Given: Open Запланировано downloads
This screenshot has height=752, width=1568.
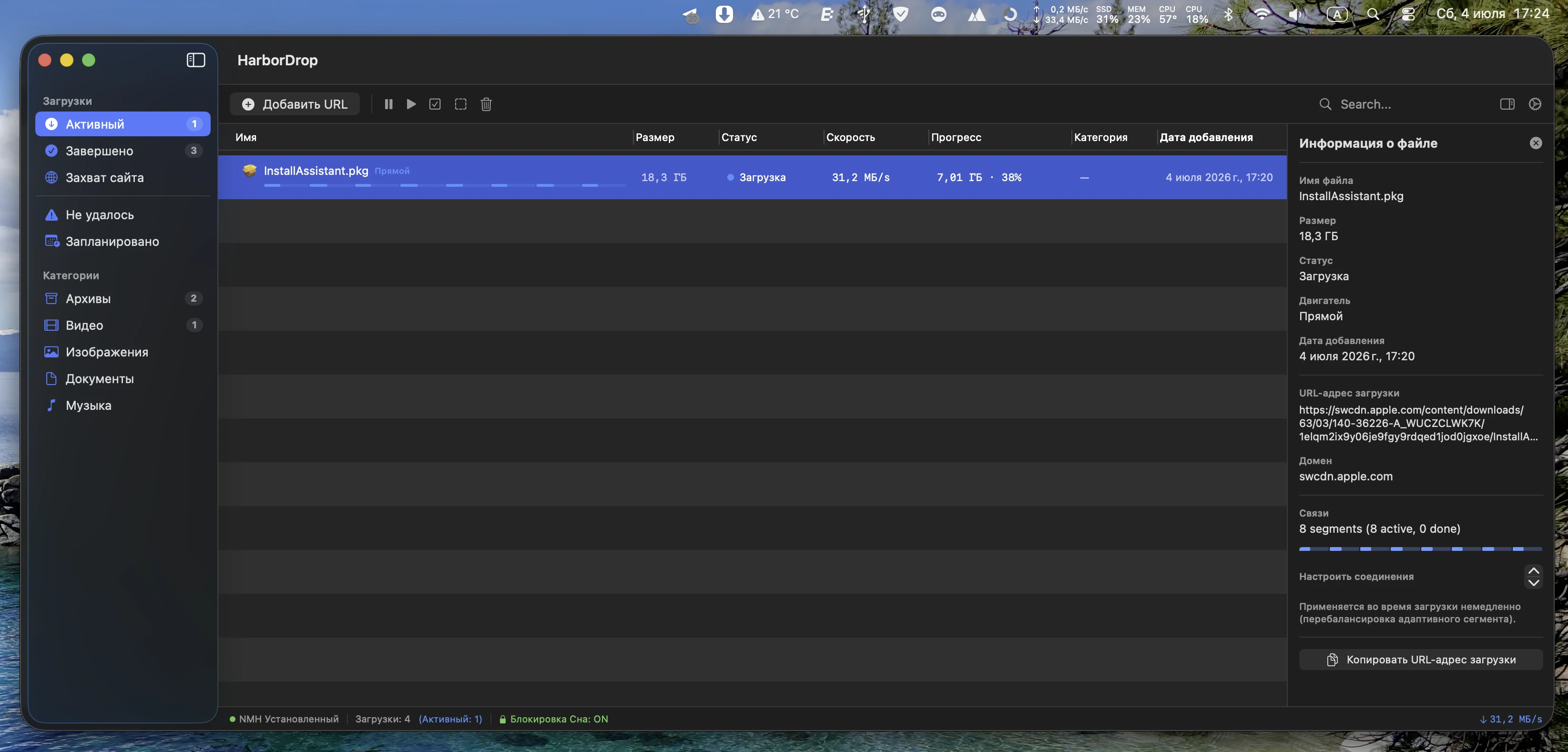Looking at the screenshot, I should (123, 242).
